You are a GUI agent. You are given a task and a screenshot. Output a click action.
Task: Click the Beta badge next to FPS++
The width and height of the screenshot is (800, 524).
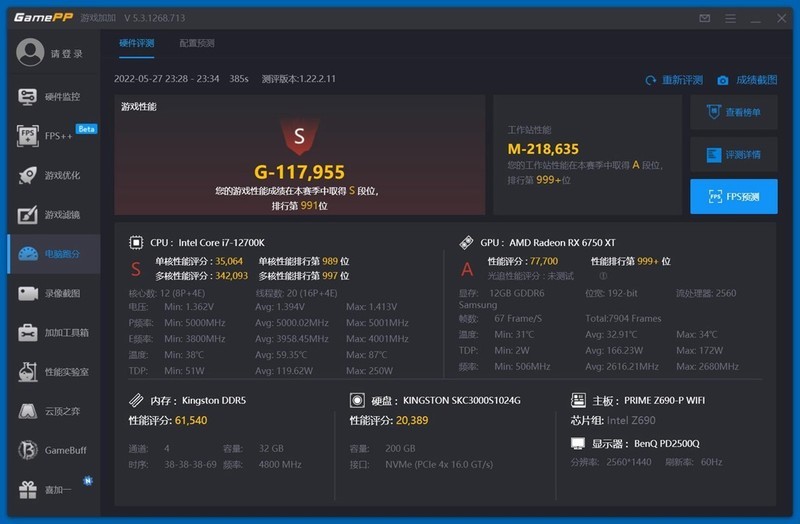(86, 129)
